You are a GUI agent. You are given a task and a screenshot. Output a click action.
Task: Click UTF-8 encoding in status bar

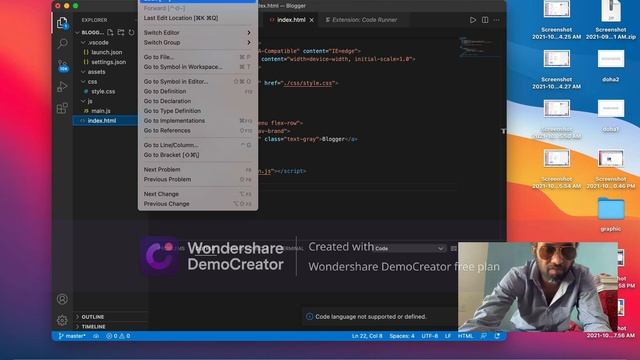429,336
